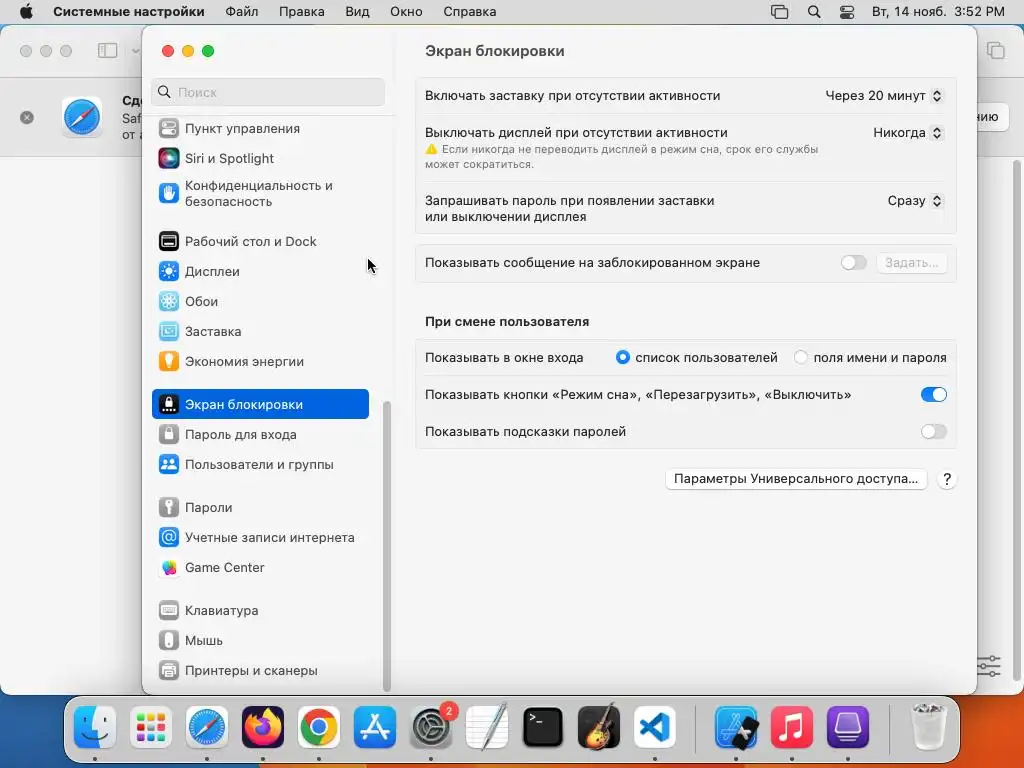Open Справка menu
The image size is (1024, 768).
(x=470, y=12)
